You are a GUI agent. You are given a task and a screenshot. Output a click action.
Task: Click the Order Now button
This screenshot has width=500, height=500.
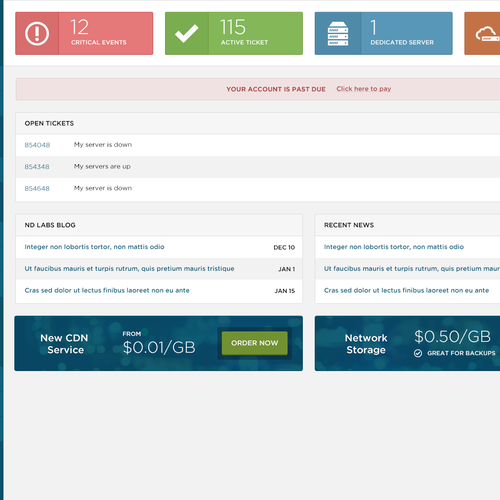255,343
